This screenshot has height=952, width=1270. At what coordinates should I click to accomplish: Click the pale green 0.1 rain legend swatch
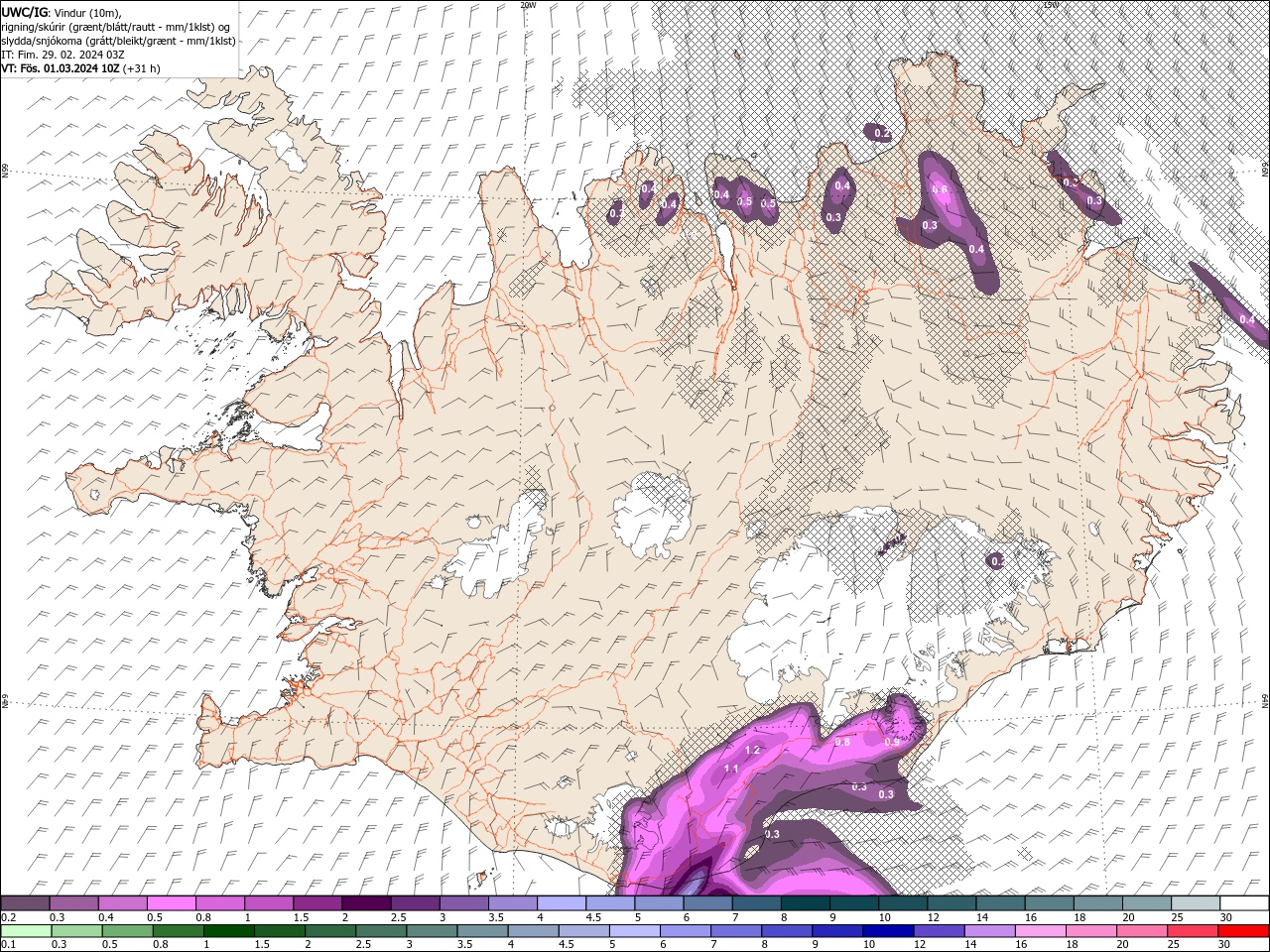tap(27, 931)
